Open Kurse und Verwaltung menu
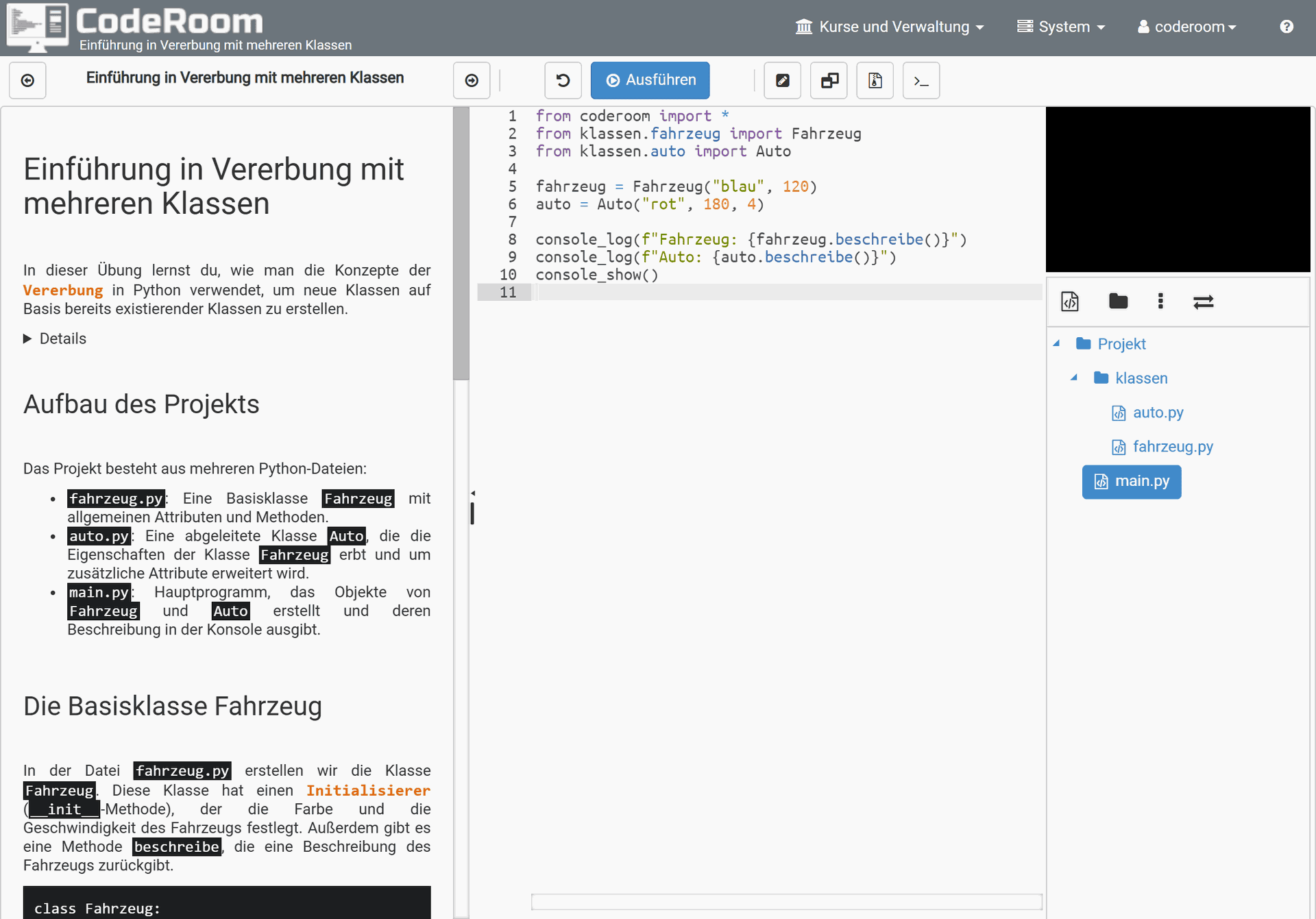 (x=890, y=27)
